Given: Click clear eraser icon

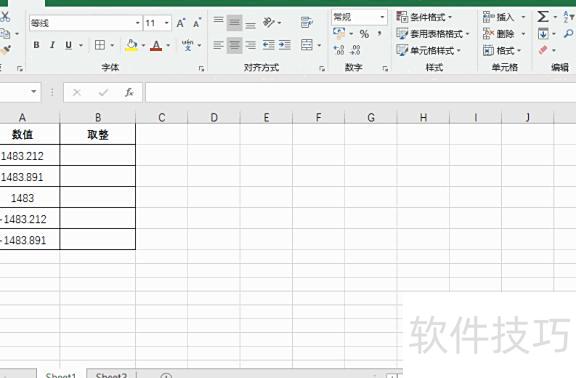Looking at the screenshot, I should (543, 50).
